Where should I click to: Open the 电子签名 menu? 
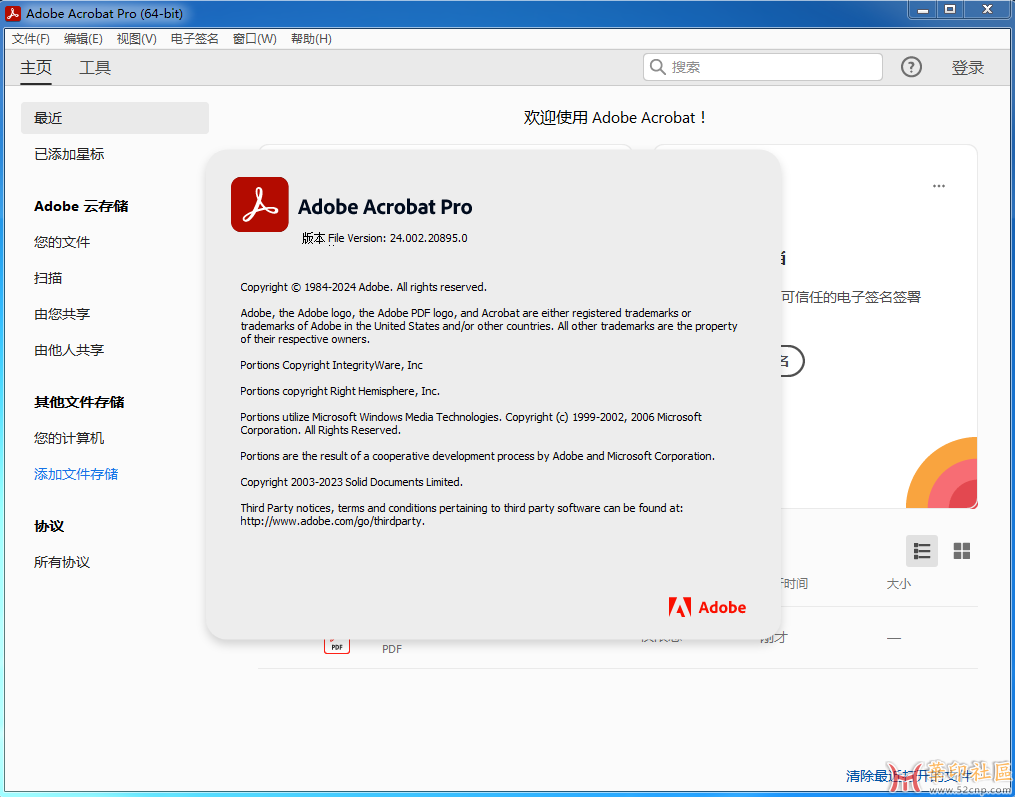(195, 39)
